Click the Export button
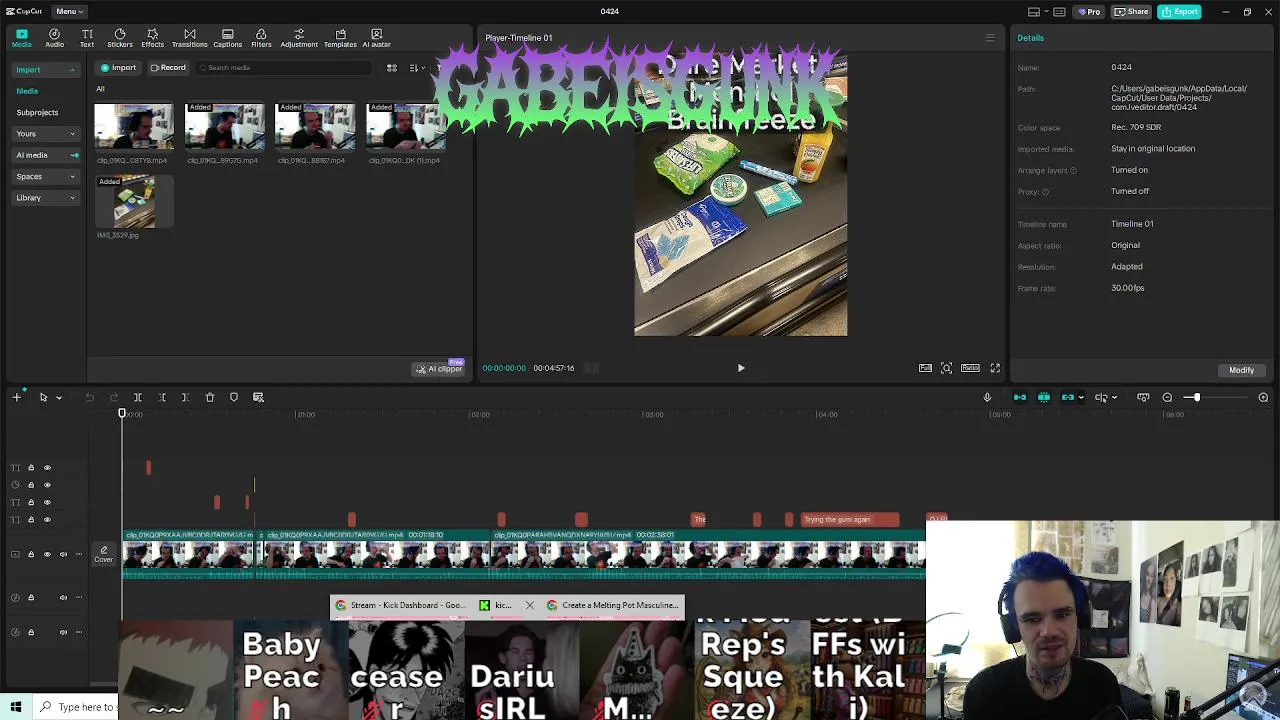1280x720 pixels. 1180,11
